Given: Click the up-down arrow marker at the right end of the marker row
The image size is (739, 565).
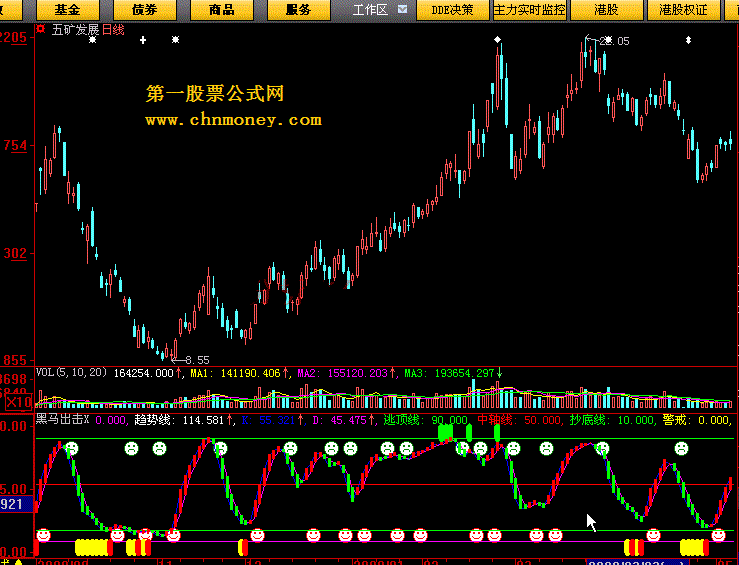Looking at the screenshot, I should coord(689,40).
